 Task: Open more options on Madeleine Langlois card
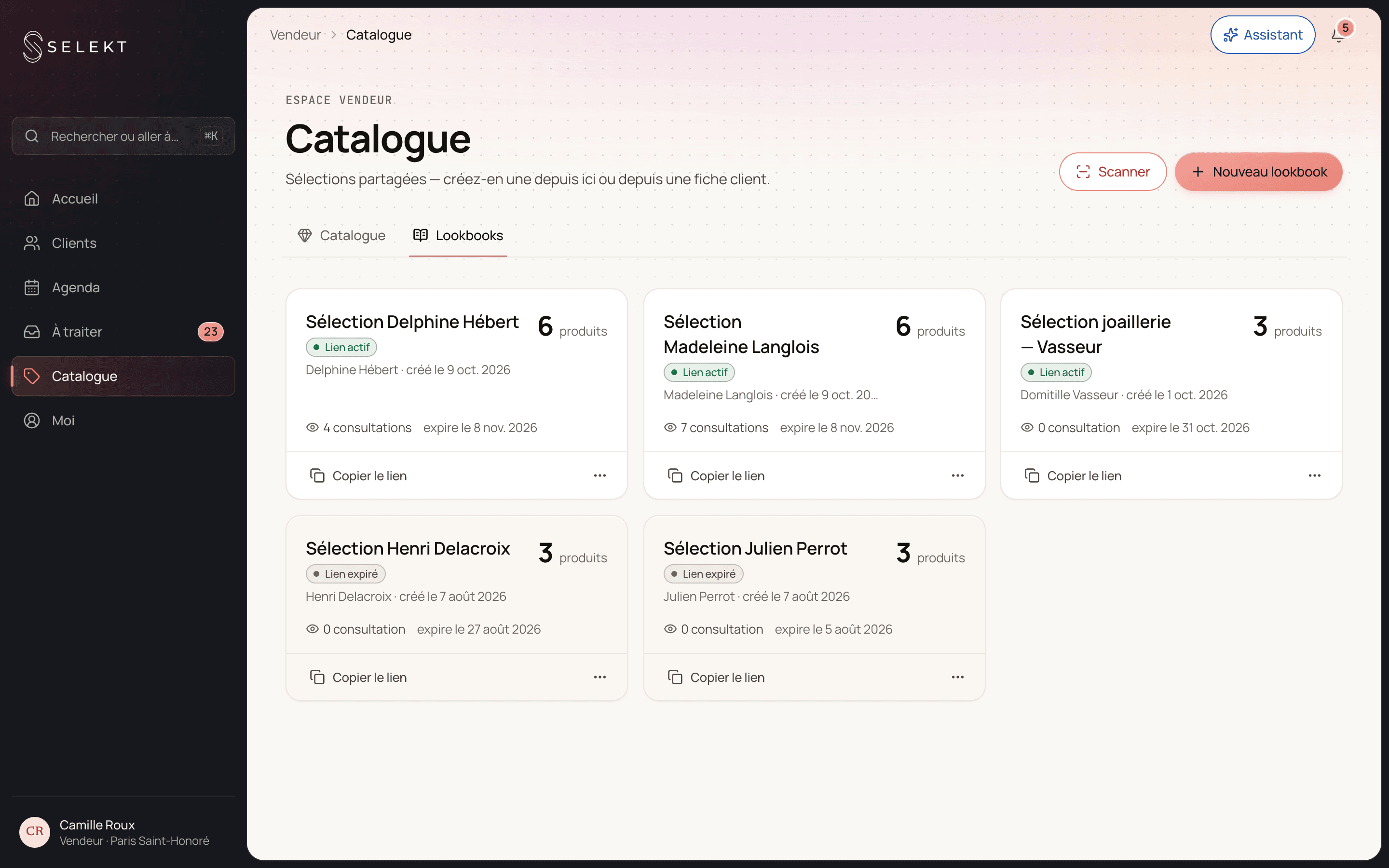click(x=957, y=475)
